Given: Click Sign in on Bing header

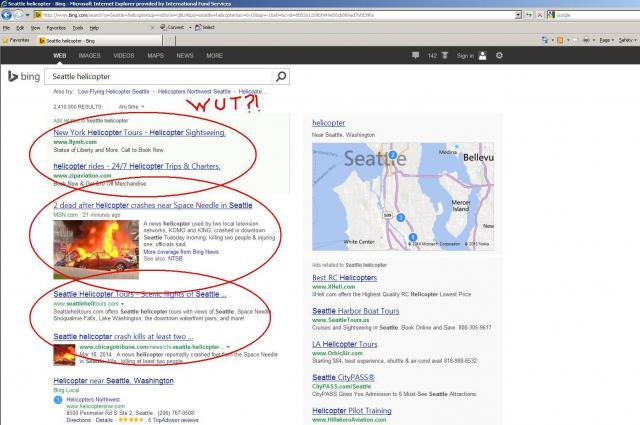Looking at the screenshot, I should pos(465,56).
